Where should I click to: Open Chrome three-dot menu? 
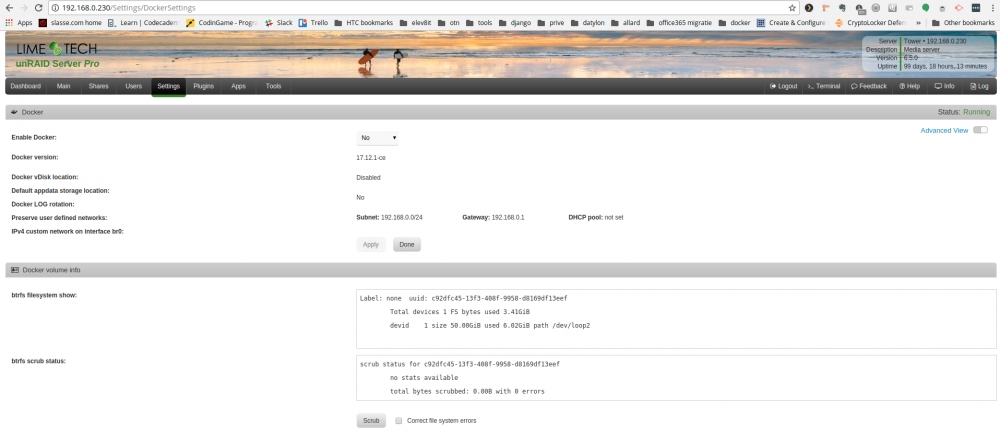(992, 8)
